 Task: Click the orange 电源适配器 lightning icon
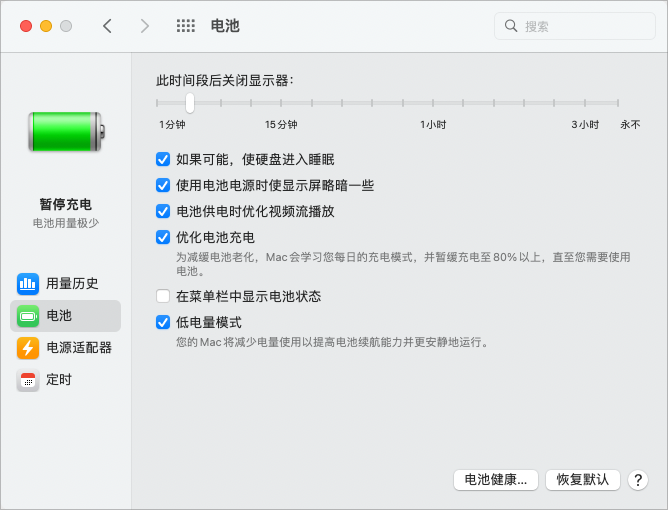28,348
